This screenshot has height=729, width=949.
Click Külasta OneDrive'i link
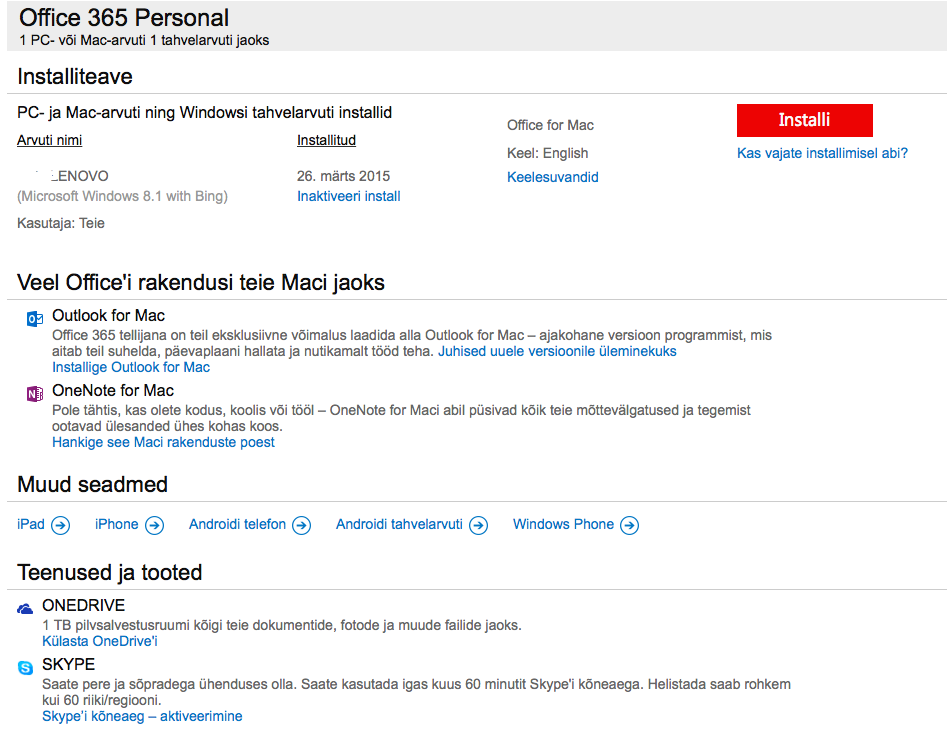(100, 641)
